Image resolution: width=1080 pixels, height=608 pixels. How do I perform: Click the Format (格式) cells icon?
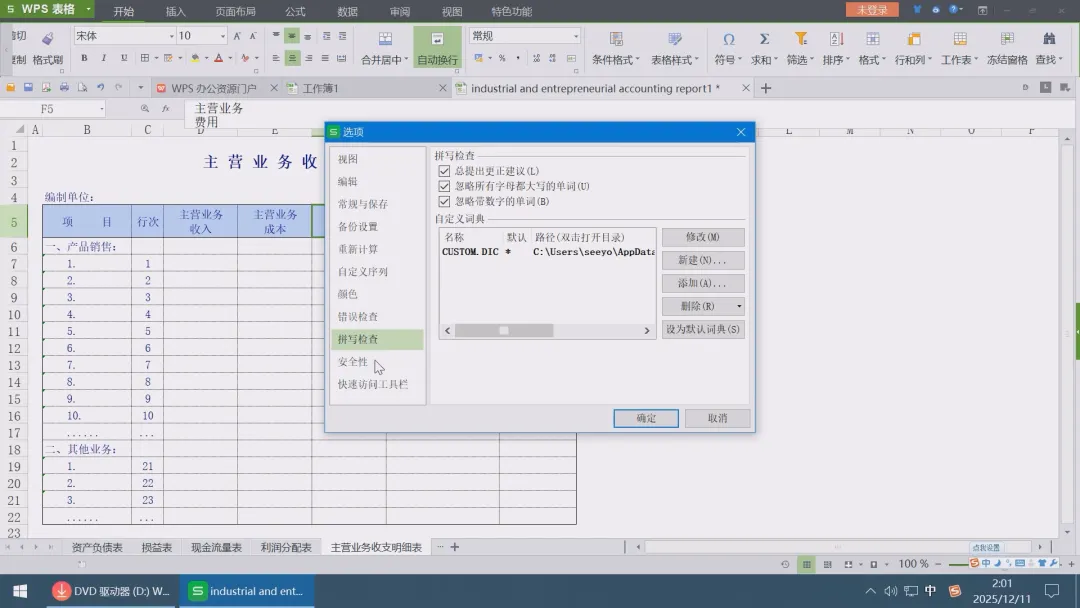tap(873, 39)
